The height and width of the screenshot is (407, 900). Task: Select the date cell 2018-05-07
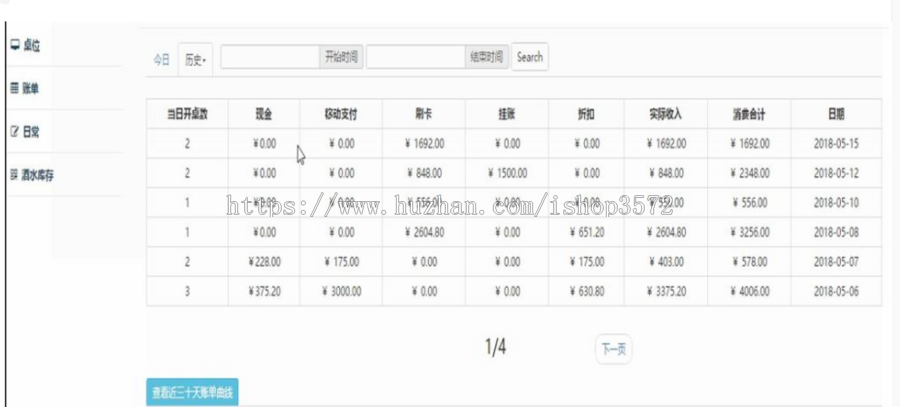click(x=836, y=262)
